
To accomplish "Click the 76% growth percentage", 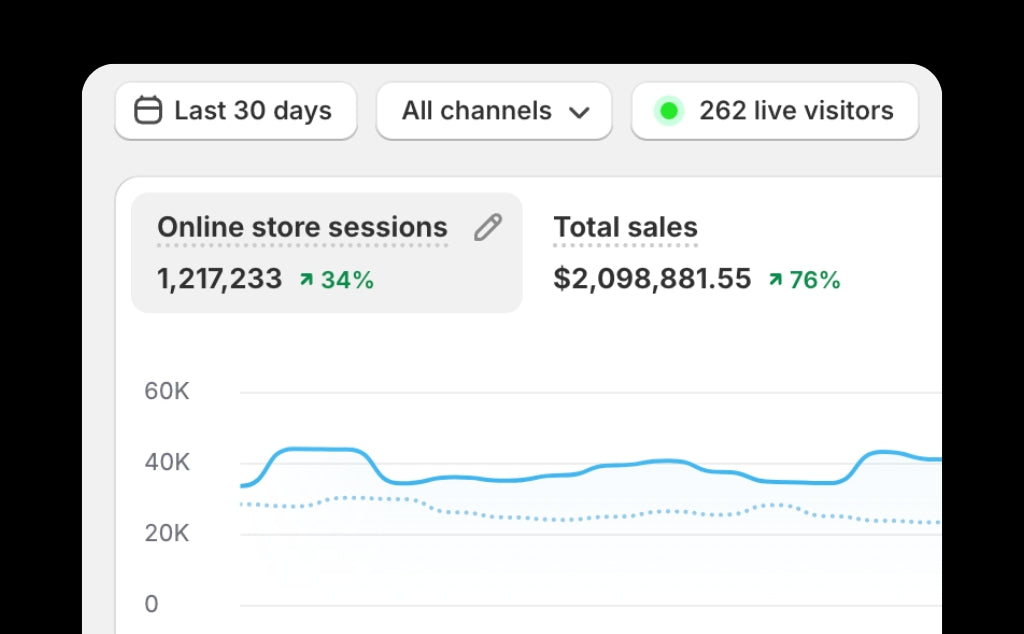I will 815,280.
